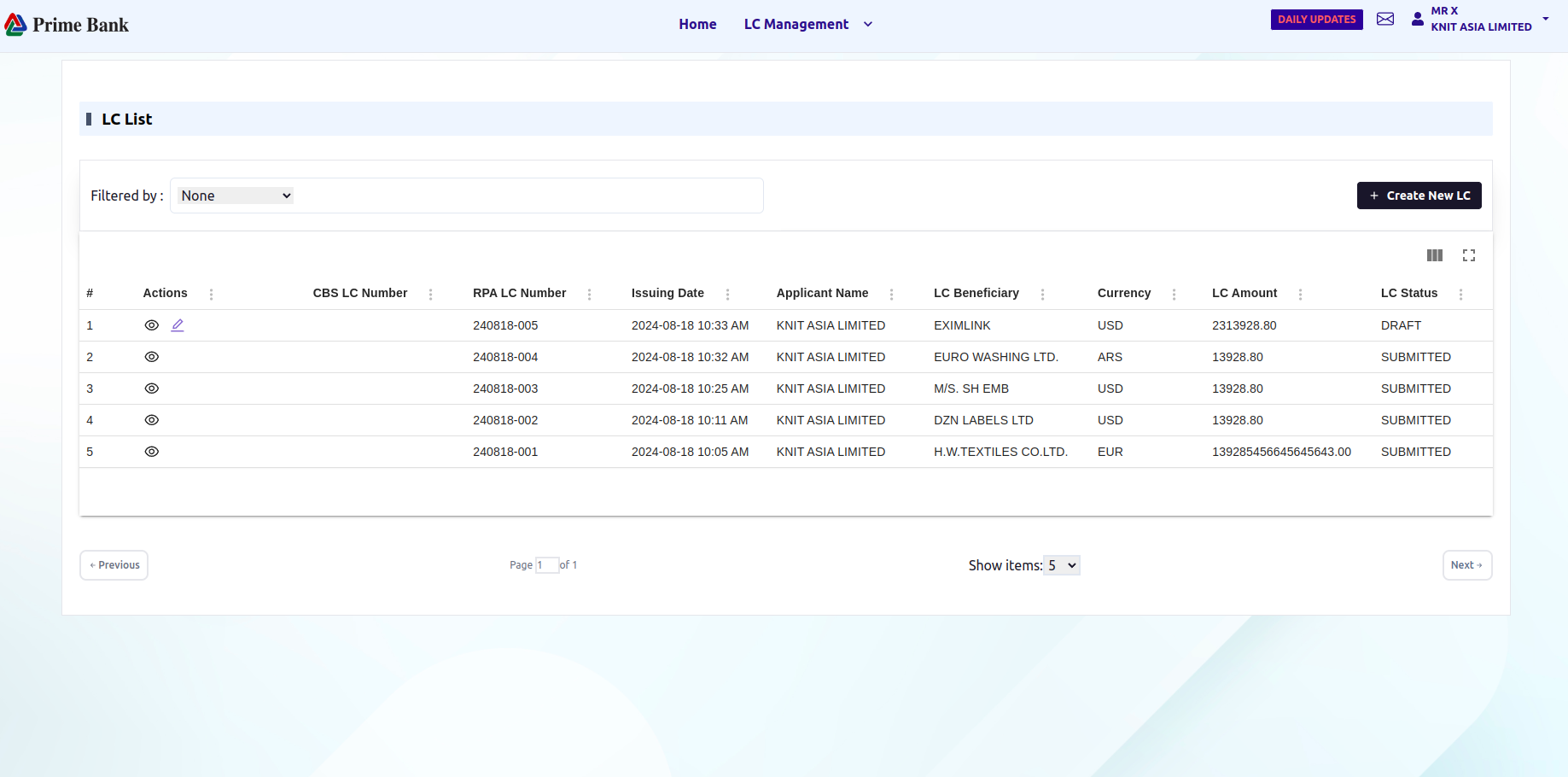This screenshot has width=1568, height=777.
Task: View LC 240818-005 with eye icon
Action: click(152, 325)
